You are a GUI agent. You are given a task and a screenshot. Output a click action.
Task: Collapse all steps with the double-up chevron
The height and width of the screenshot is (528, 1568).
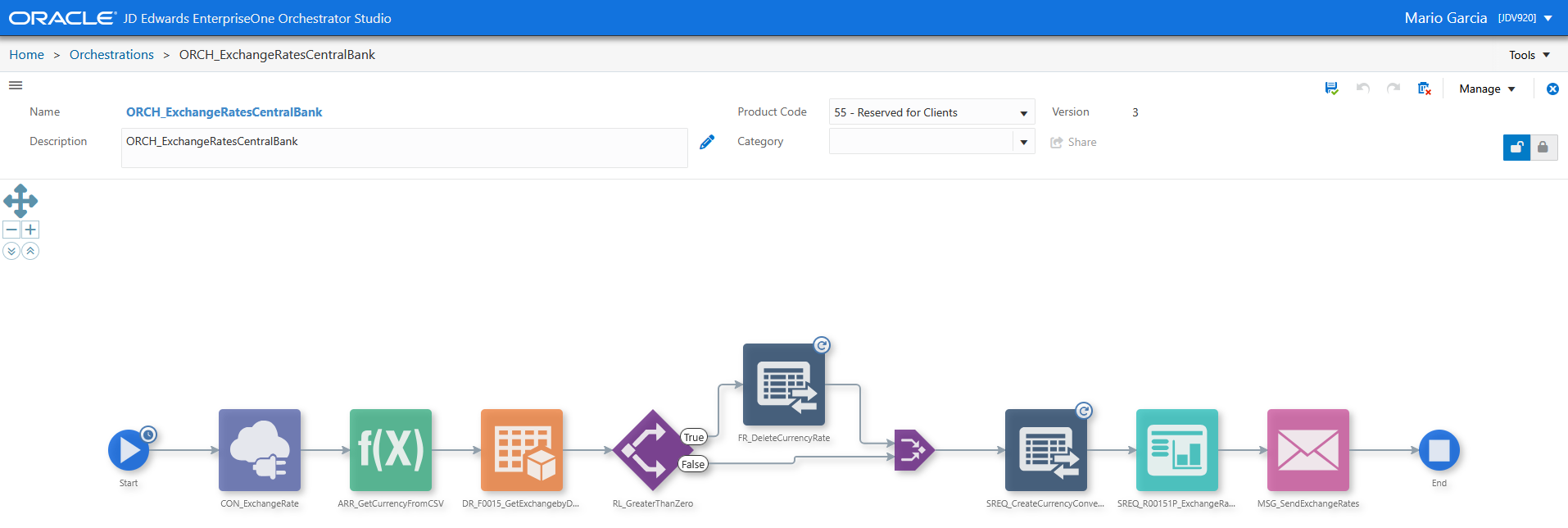pos(30,251)
